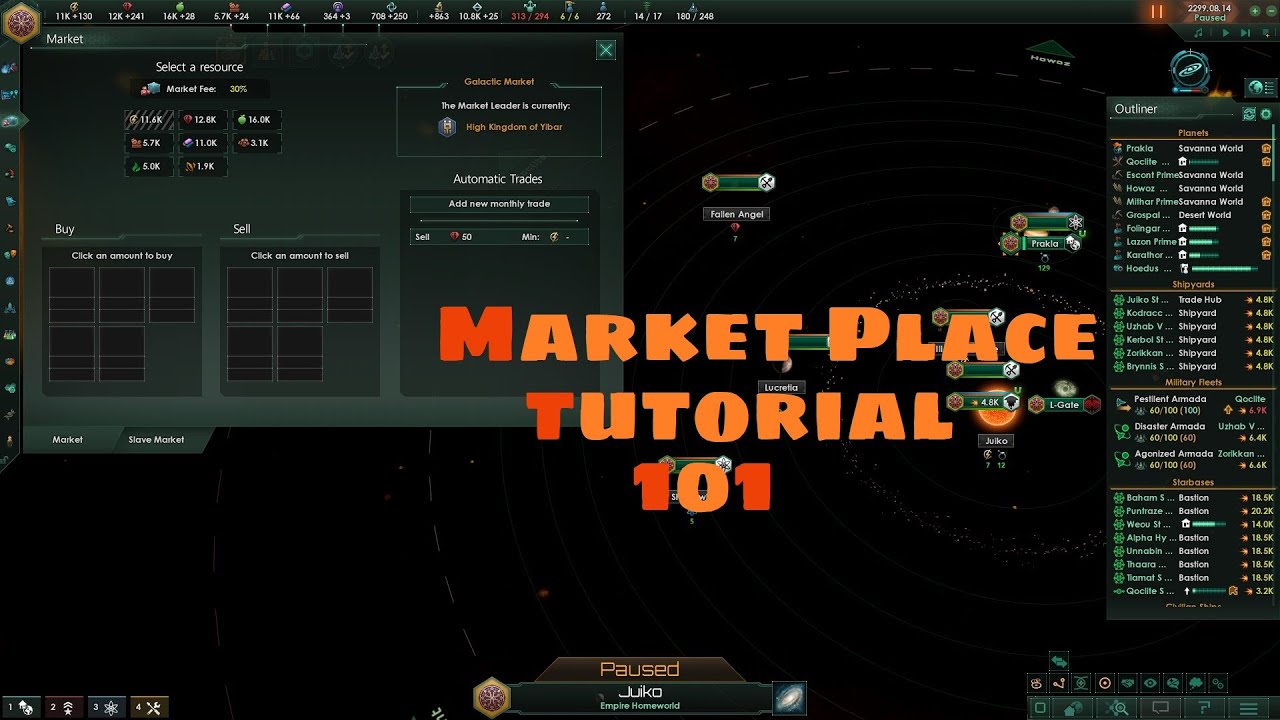Image resolution: width=1280 pixels, height=720 pixels.
Task: Collapse the Planets section in Outliner
Action: [x=1192, y=132]
